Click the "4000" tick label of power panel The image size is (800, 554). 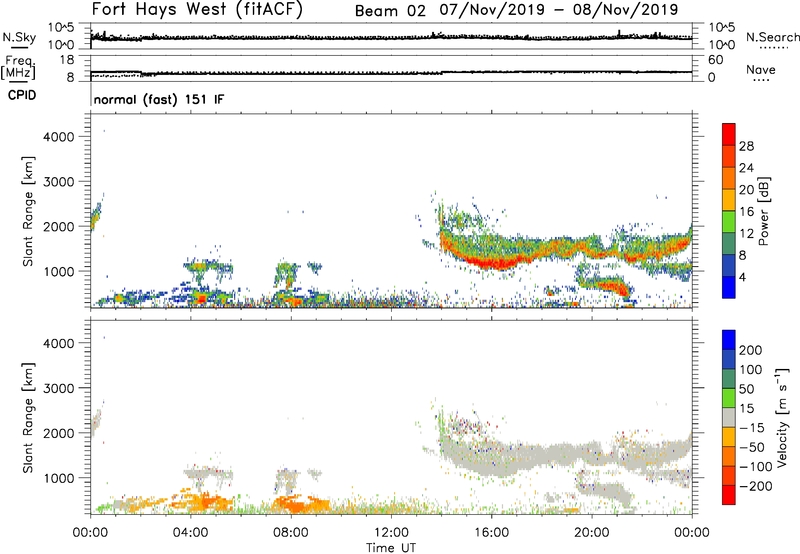tap(59, 137)
